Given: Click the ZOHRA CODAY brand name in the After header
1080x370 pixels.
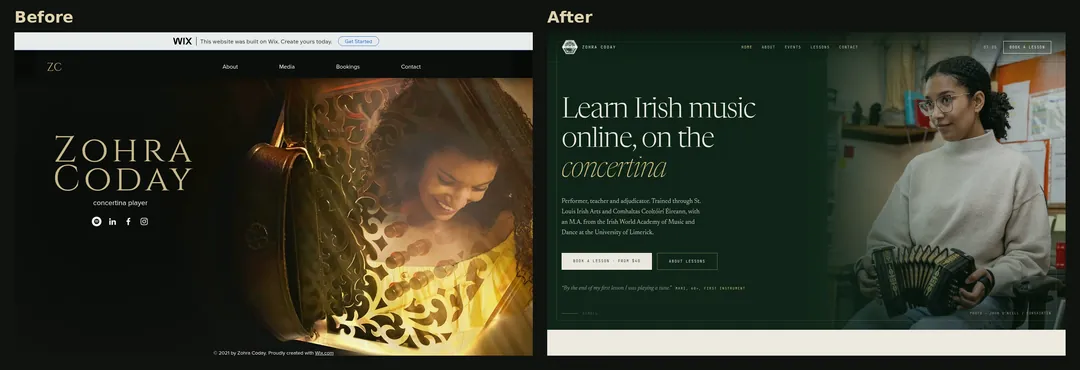Looking at the screenshot, I should (x=599, y=47).
